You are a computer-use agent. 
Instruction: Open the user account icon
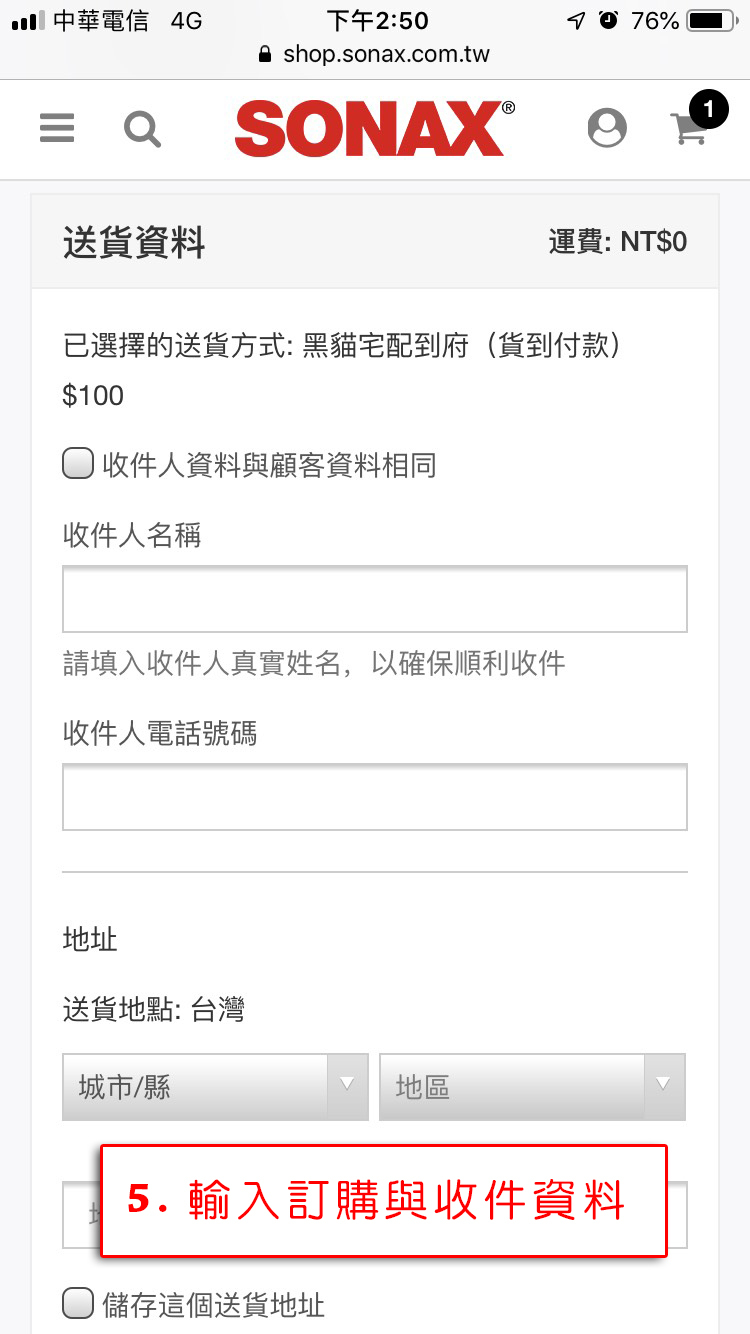tap(607, 128)
